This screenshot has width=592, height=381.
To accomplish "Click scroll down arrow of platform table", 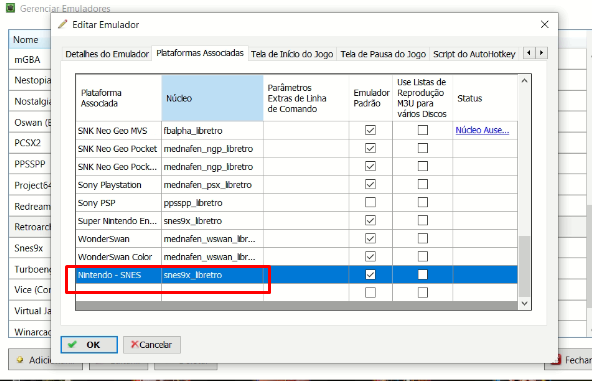I will (524, 304).
